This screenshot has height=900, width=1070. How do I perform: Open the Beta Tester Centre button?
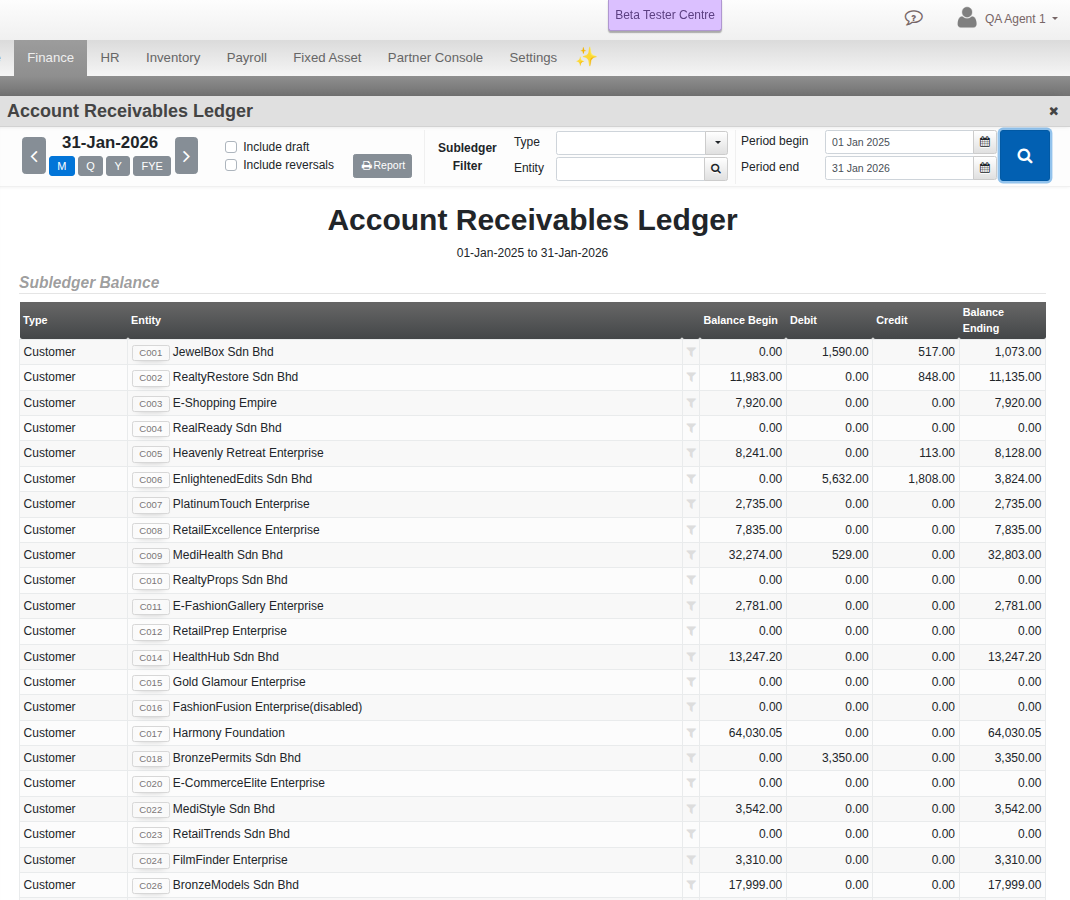pyautogui.click(x=665, y=15)
